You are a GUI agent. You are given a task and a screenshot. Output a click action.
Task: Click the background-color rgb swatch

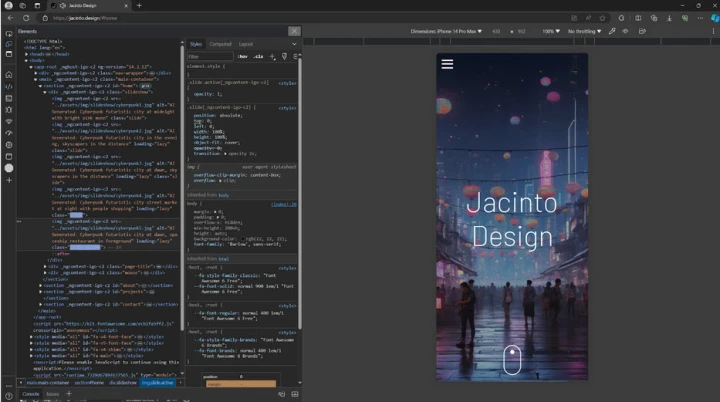coord(243,239)
